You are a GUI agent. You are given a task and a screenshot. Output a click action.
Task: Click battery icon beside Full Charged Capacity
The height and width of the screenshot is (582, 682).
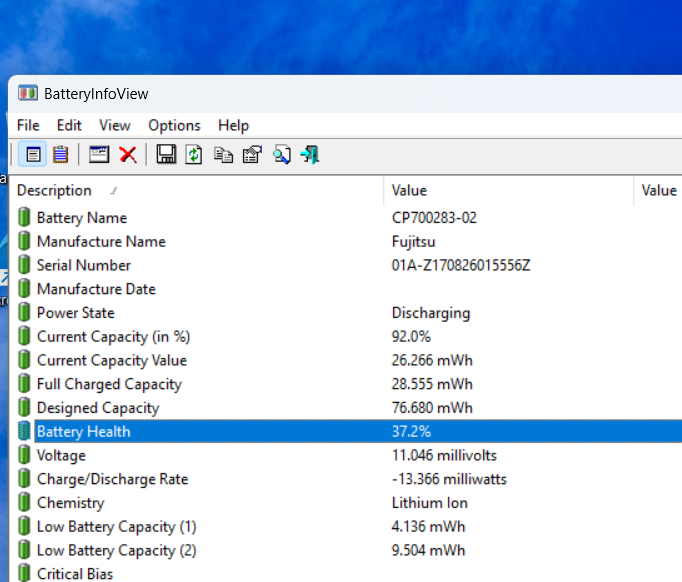(24, 384)
